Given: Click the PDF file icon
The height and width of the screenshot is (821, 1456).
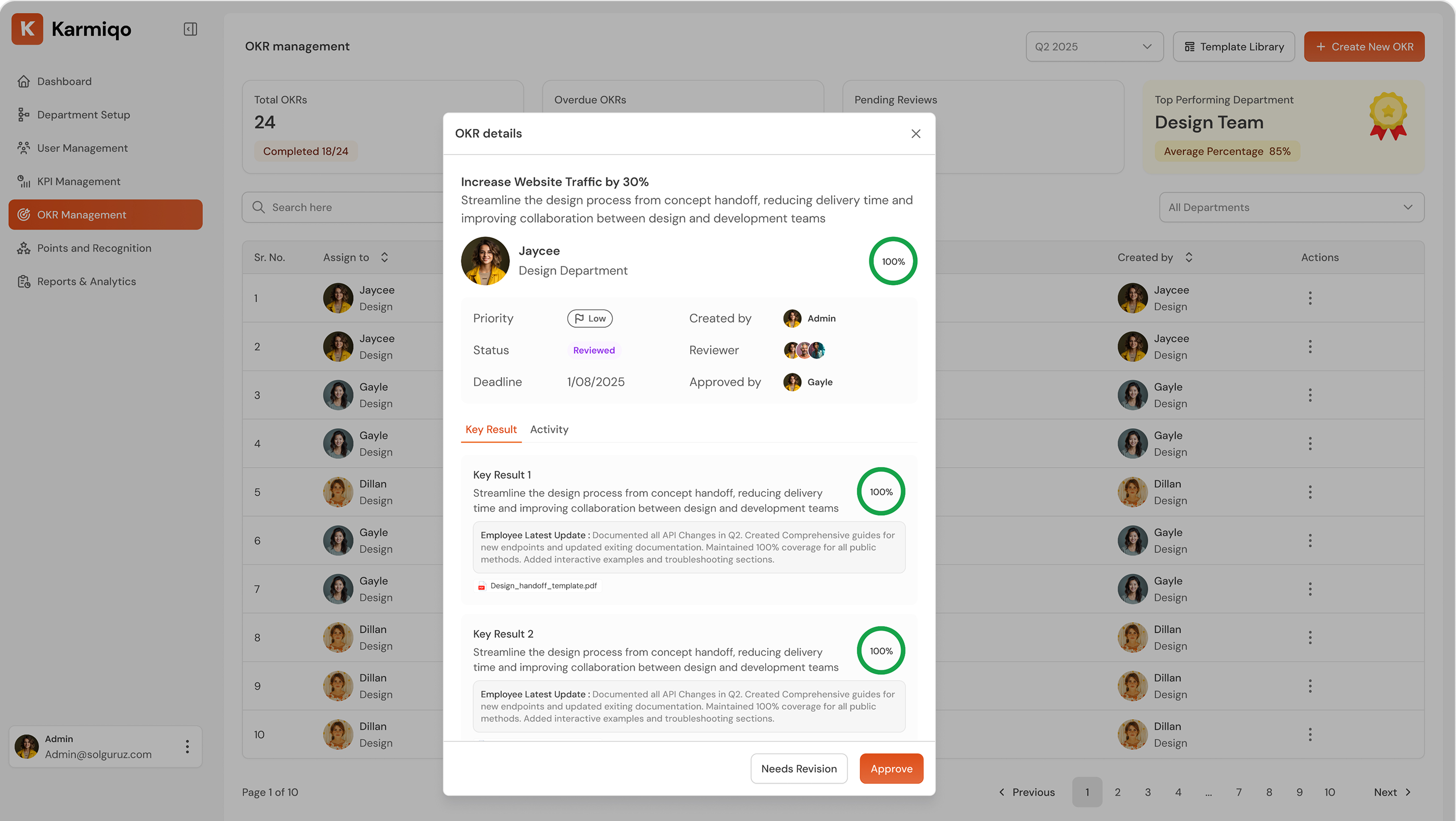Looking at the screenshot, I should (x=482, y=586).
